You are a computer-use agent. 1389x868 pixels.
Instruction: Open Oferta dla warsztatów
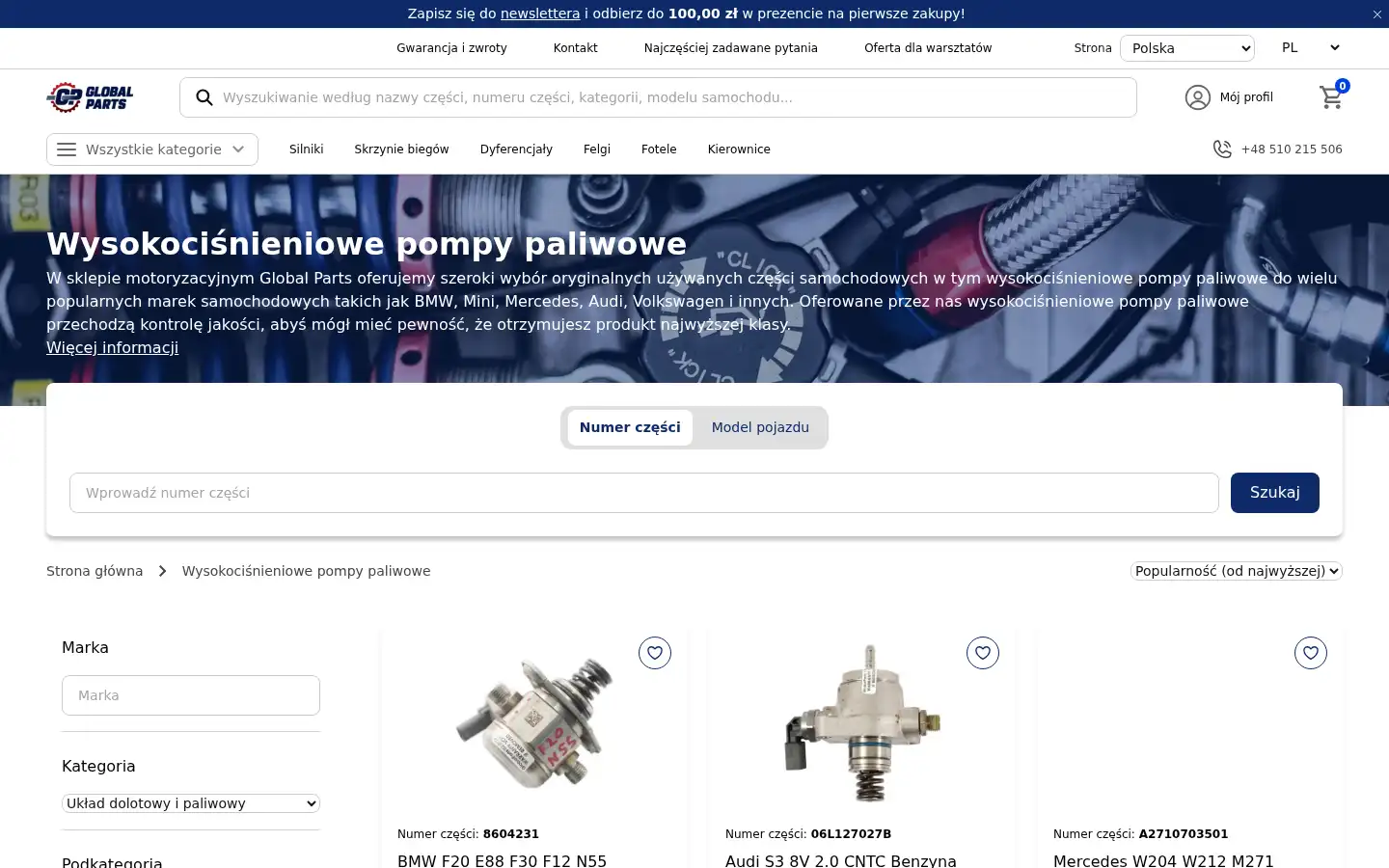[928, 48]
